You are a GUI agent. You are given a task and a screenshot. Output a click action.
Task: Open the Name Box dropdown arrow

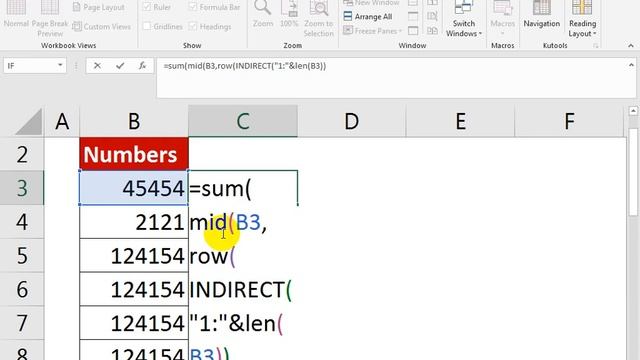[x=60, y=65]
